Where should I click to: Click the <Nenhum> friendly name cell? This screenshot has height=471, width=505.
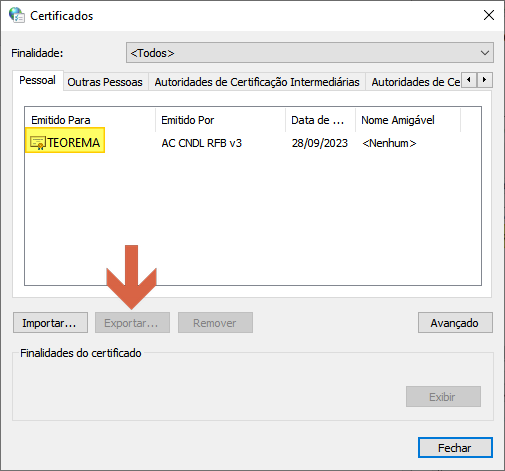389,143
